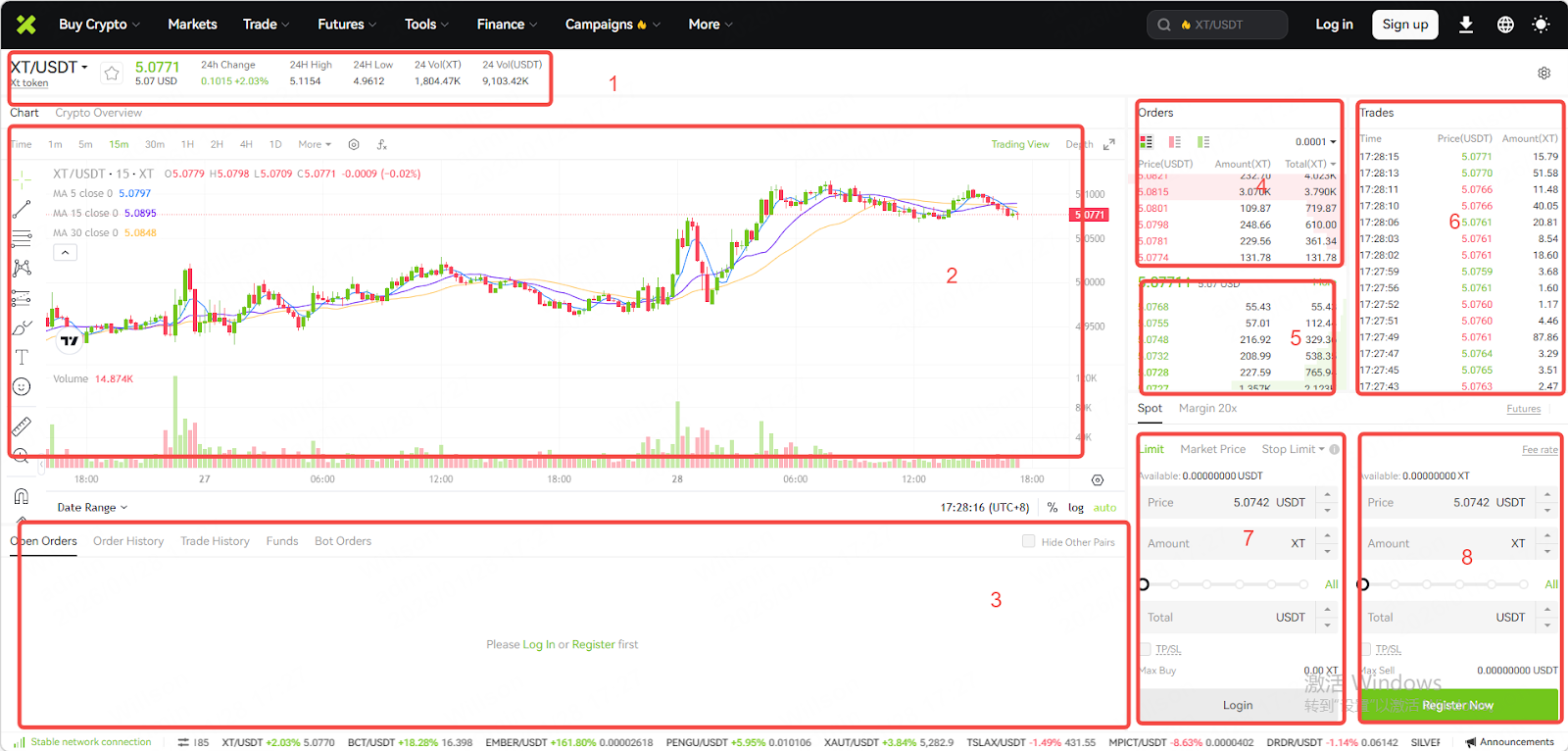Switch to the Order History tab
The width and height of the screenshot is (1568, 751).
(128, 541)
